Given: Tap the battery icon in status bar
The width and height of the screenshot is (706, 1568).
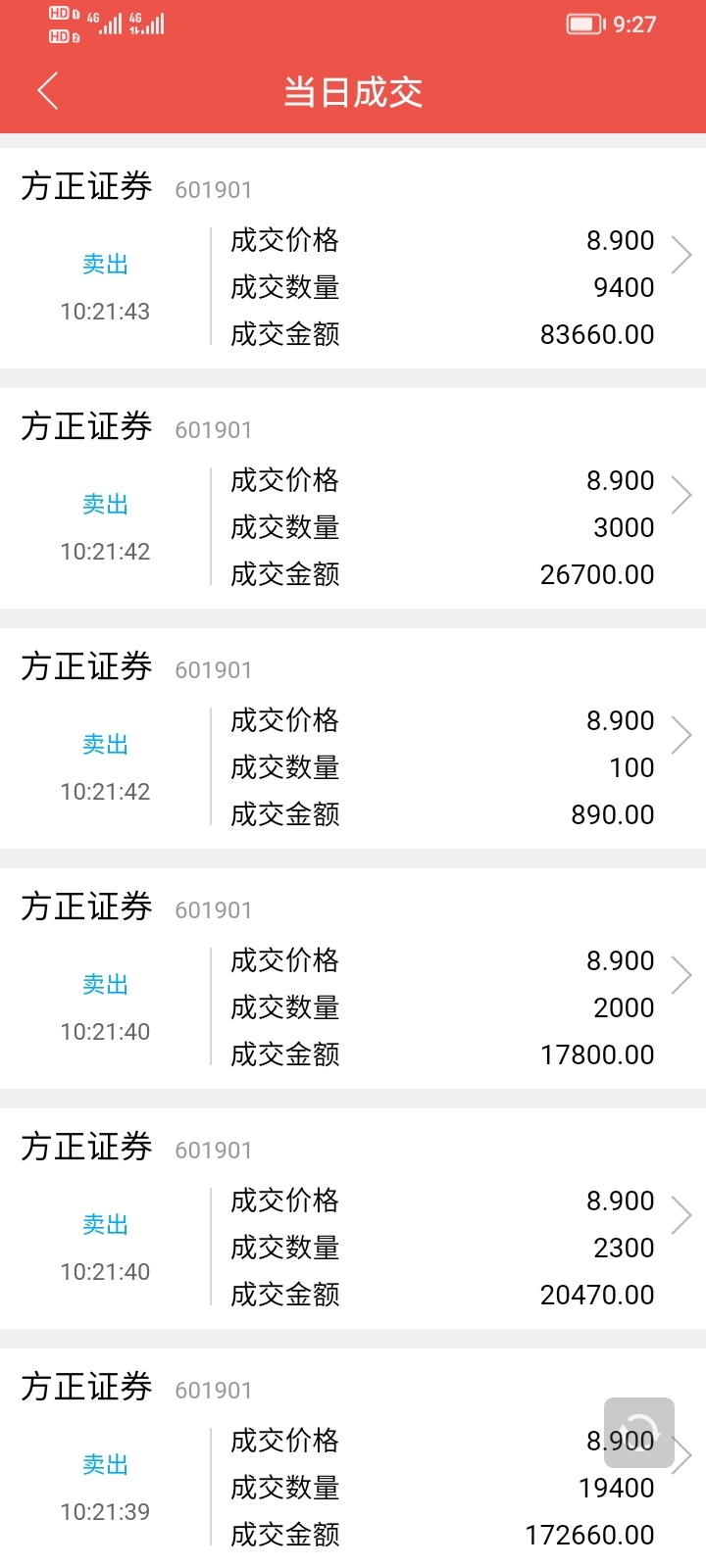Looking at the screenshot, I should 585,24.
